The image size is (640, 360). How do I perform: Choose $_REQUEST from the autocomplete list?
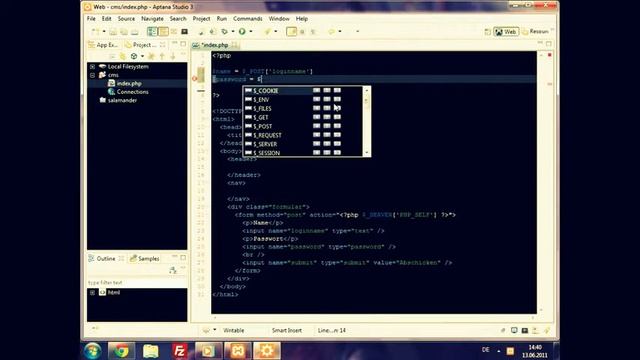(x=302, y=135)
